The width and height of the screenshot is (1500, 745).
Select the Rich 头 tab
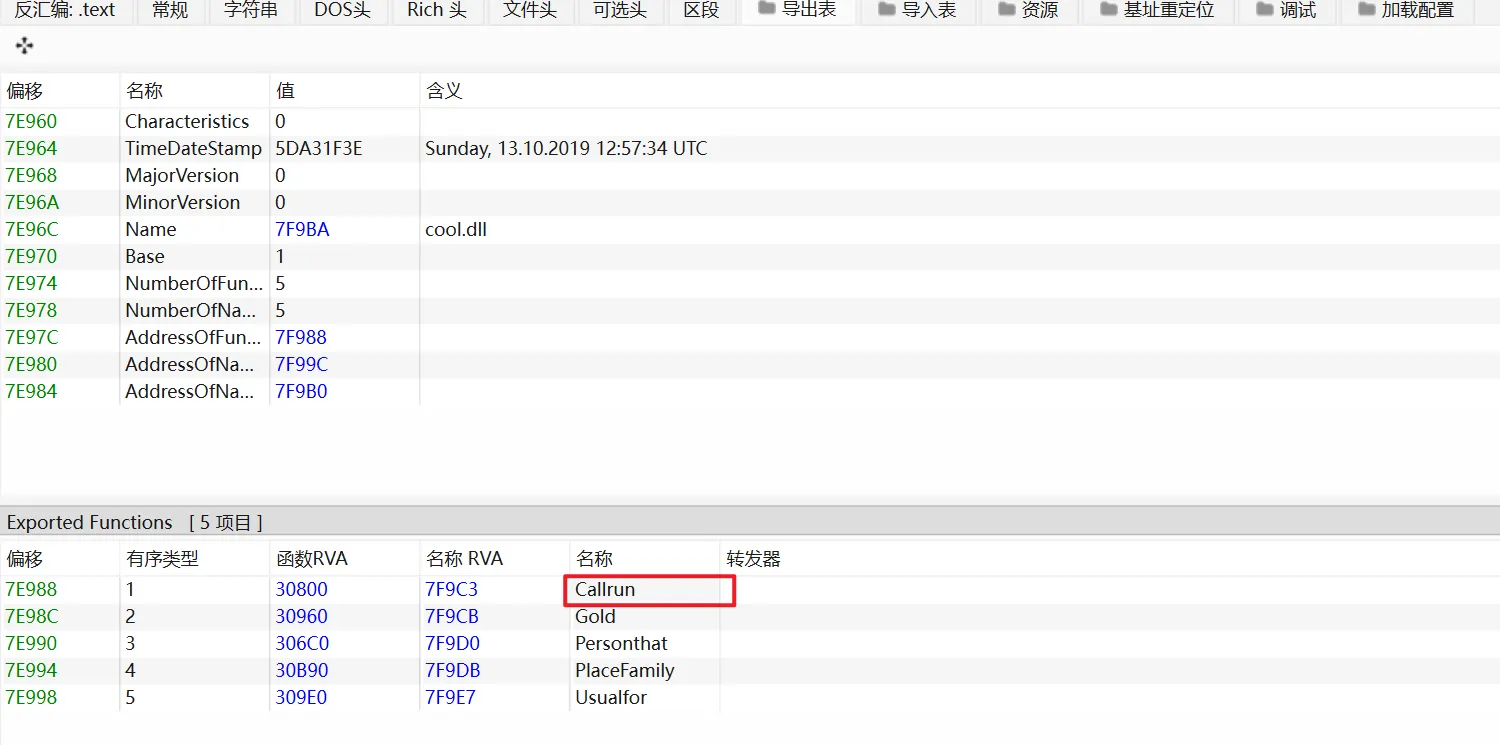click(436, 10)
